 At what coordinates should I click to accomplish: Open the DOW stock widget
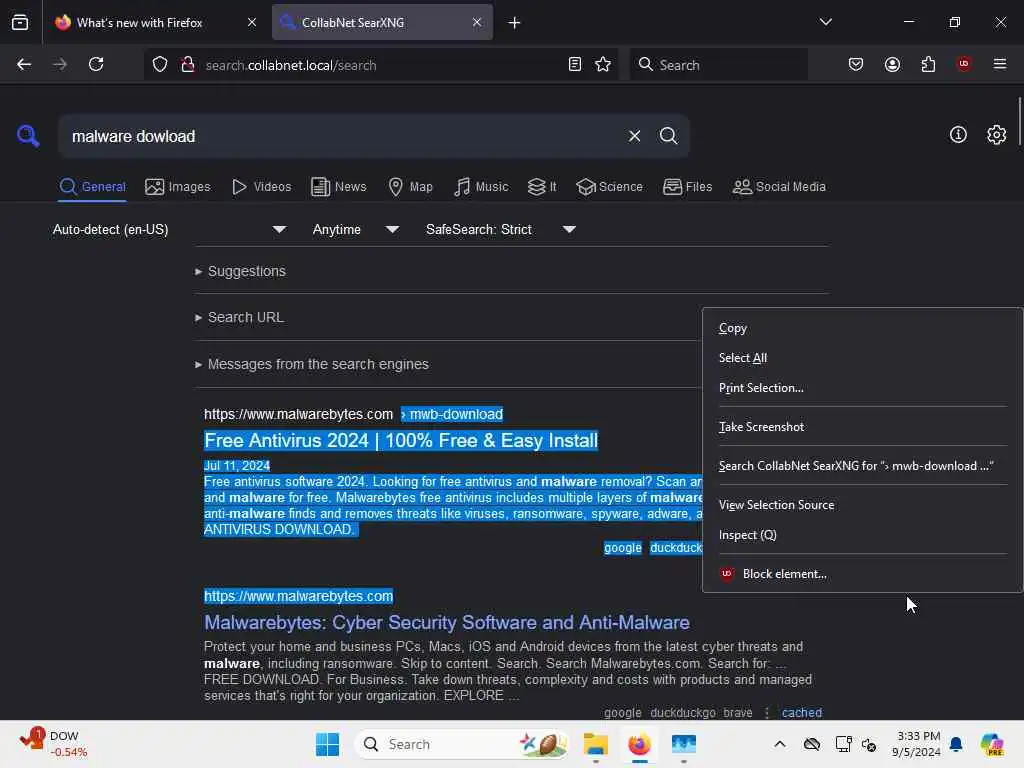(54, 744)
